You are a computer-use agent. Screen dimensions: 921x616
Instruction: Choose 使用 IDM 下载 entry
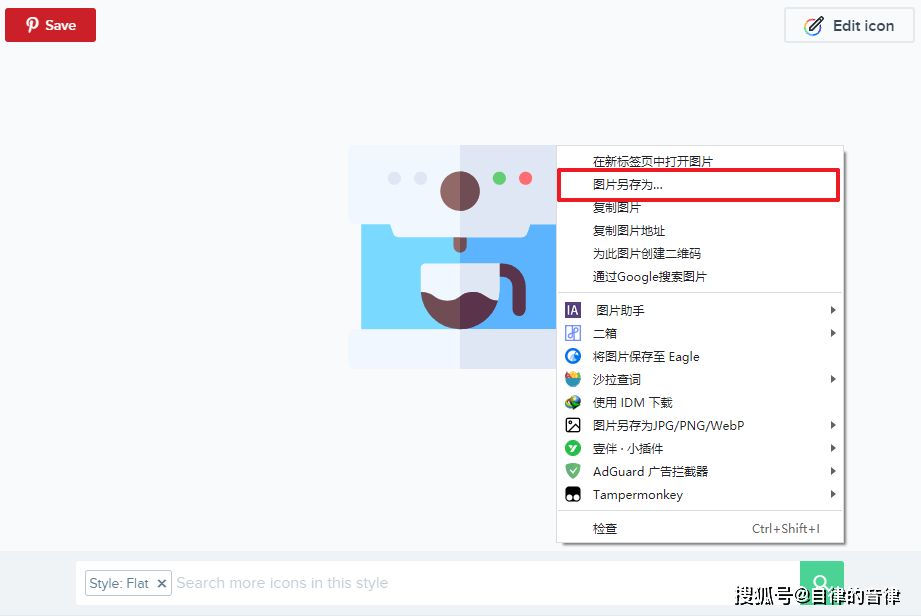[700, 402]
